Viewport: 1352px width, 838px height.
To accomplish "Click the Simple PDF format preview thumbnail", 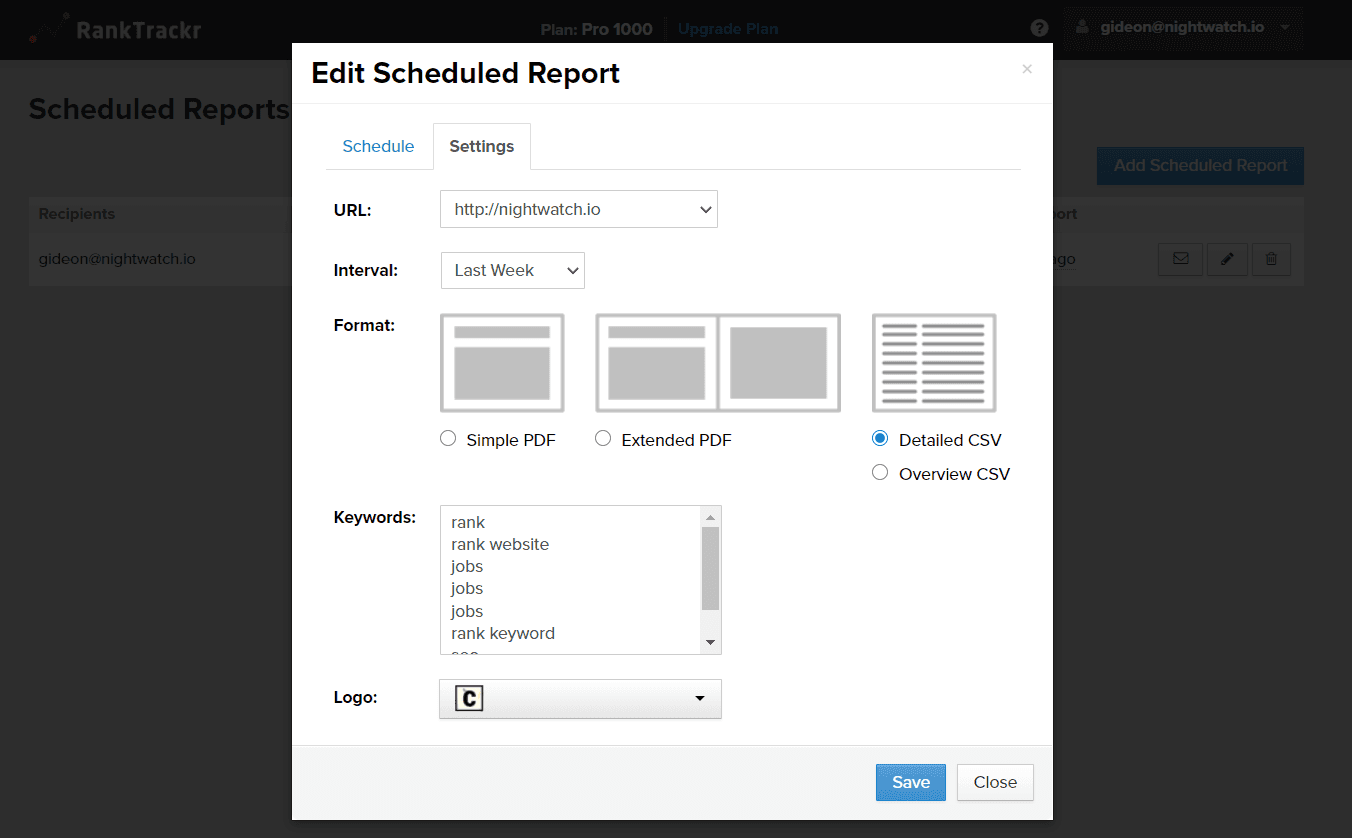I will tap(502, 362).
